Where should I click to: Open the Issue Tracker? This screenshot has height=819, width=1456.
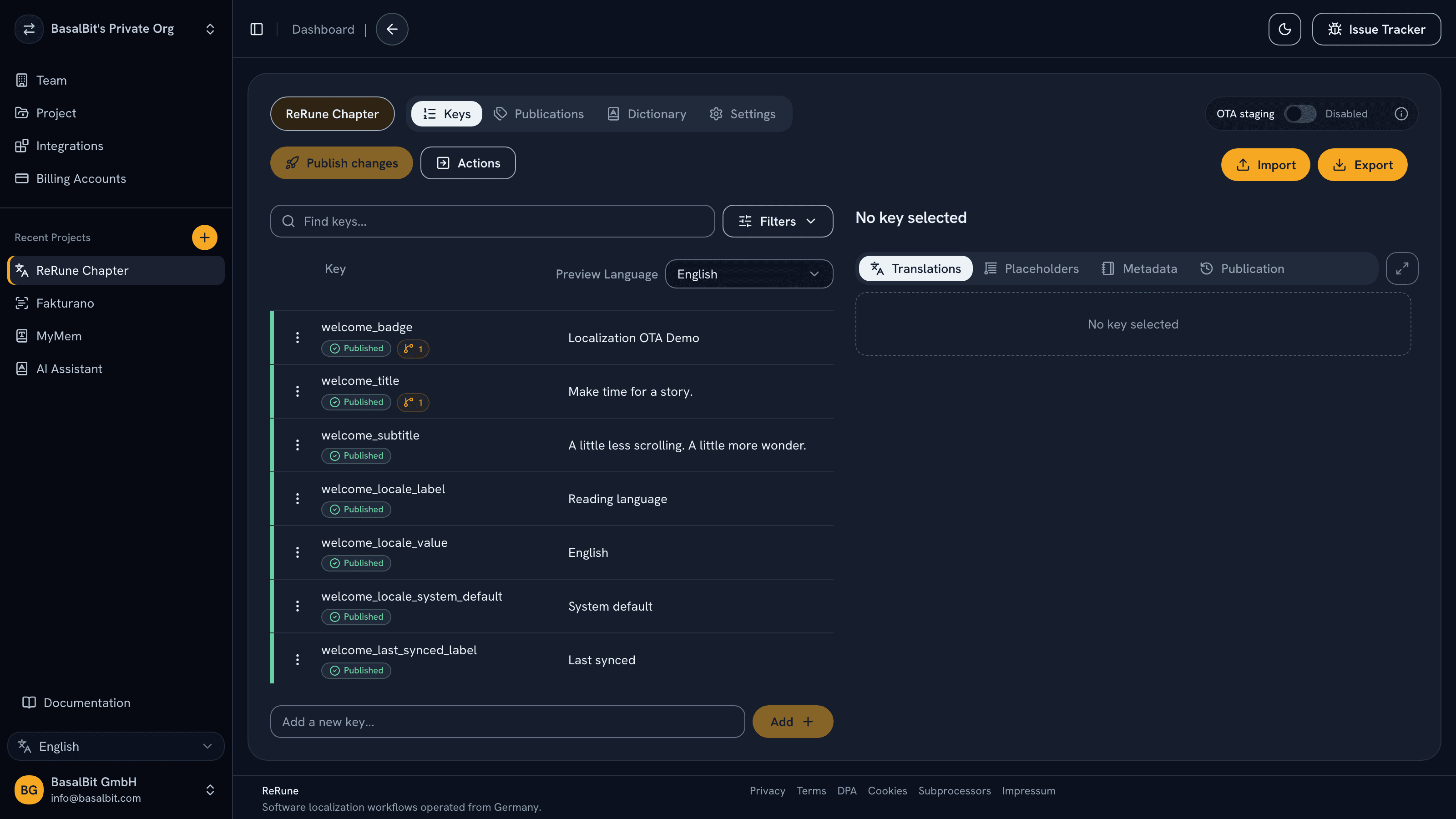1376,29
